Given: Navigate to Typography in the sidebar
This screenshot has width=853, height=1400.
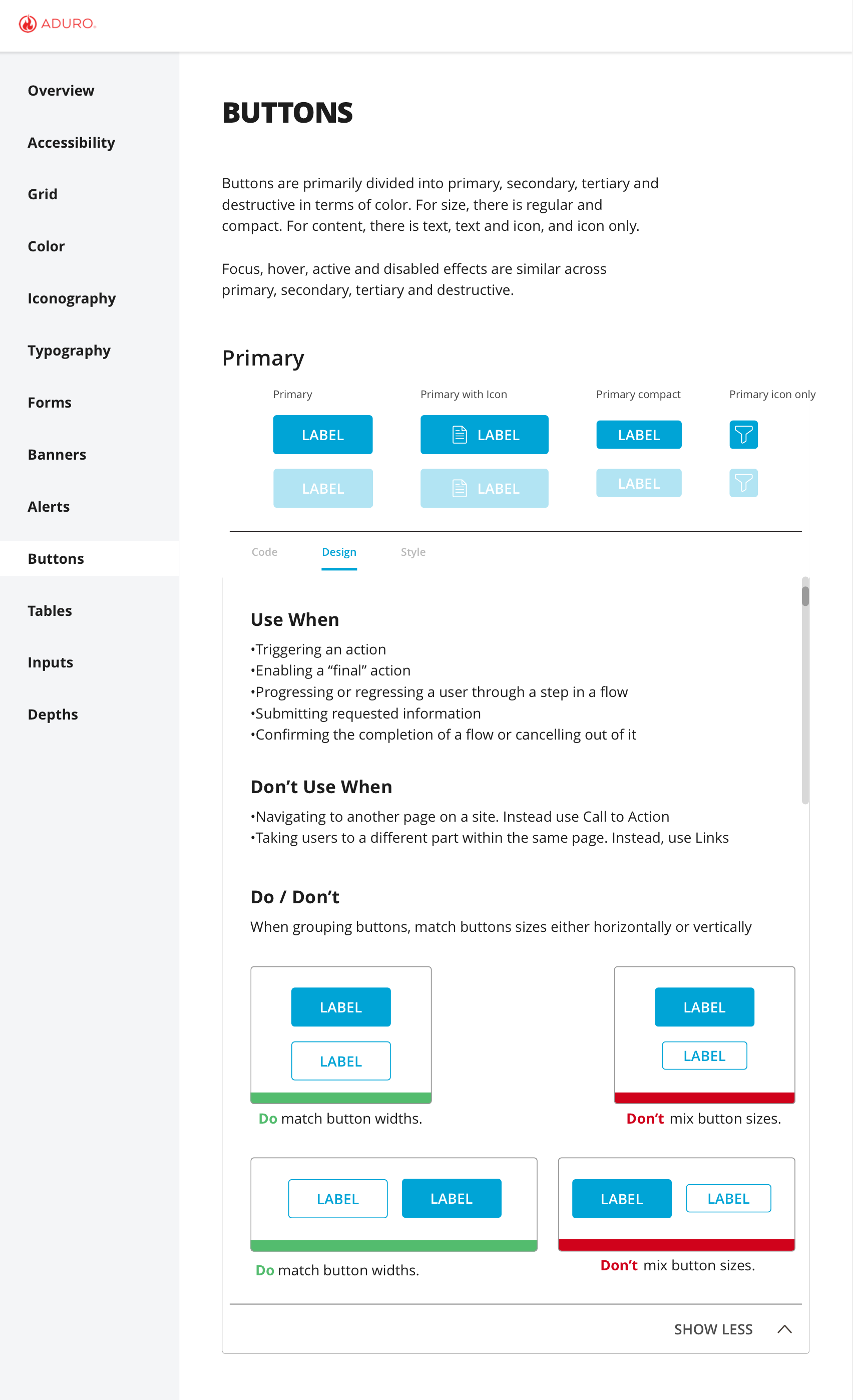Looking at the screenshot, I should 69,351.
